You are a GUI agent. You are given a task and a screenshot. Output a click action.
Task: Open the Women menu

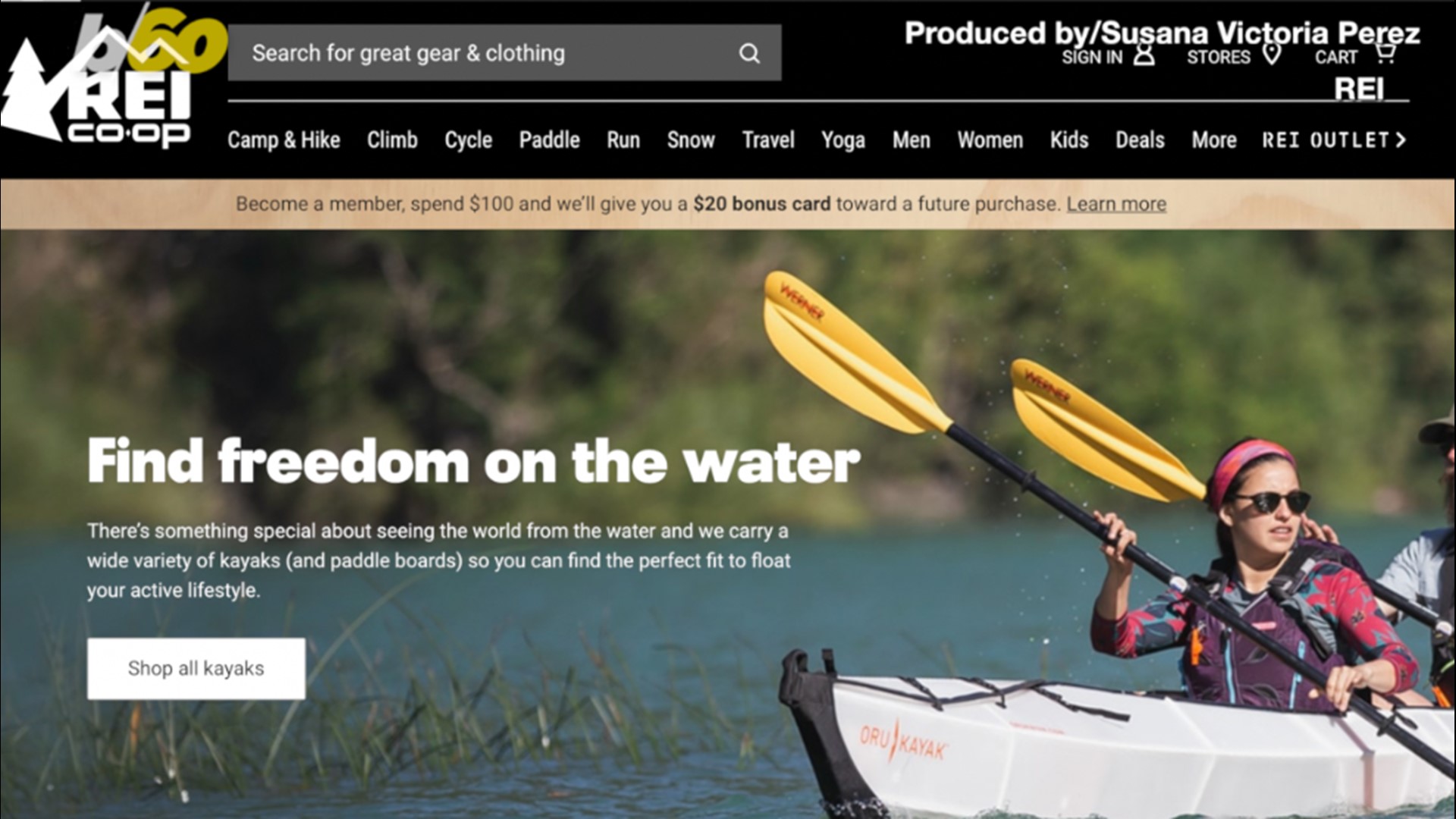[x=990, y=140]
